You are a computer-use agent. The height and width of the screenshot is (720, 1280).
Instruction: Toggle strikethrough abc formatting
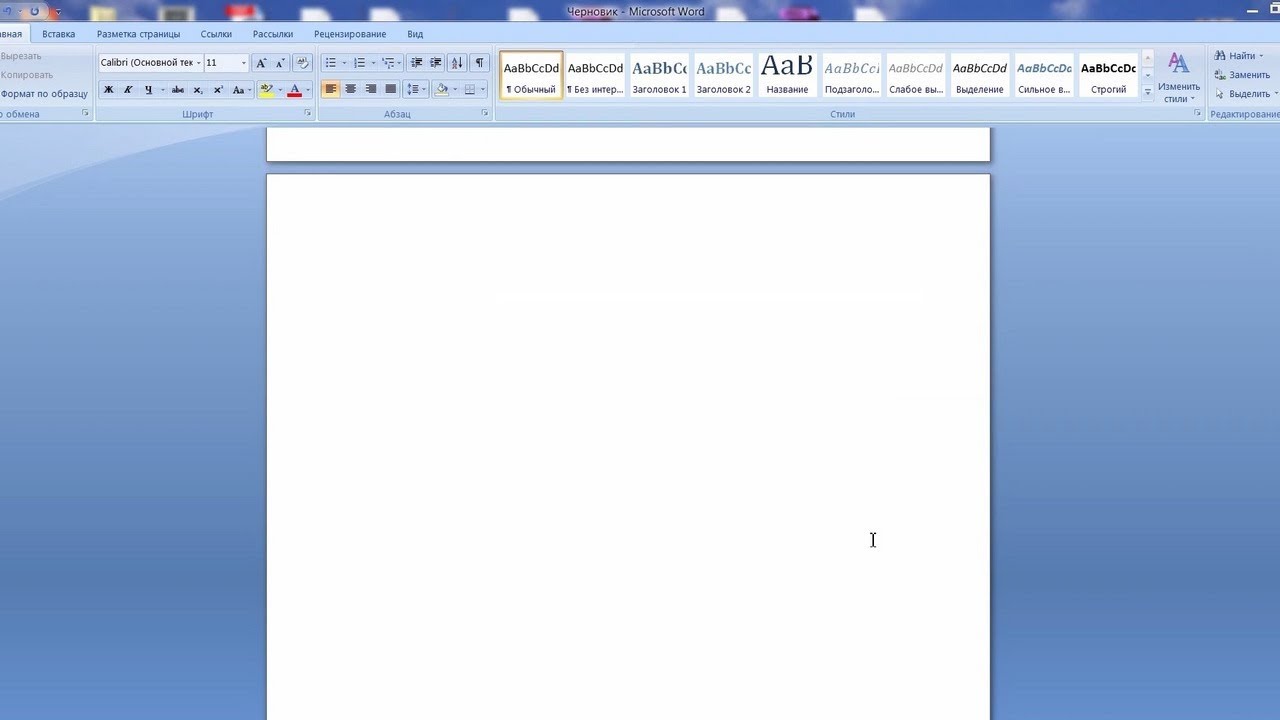click(178, 90)
